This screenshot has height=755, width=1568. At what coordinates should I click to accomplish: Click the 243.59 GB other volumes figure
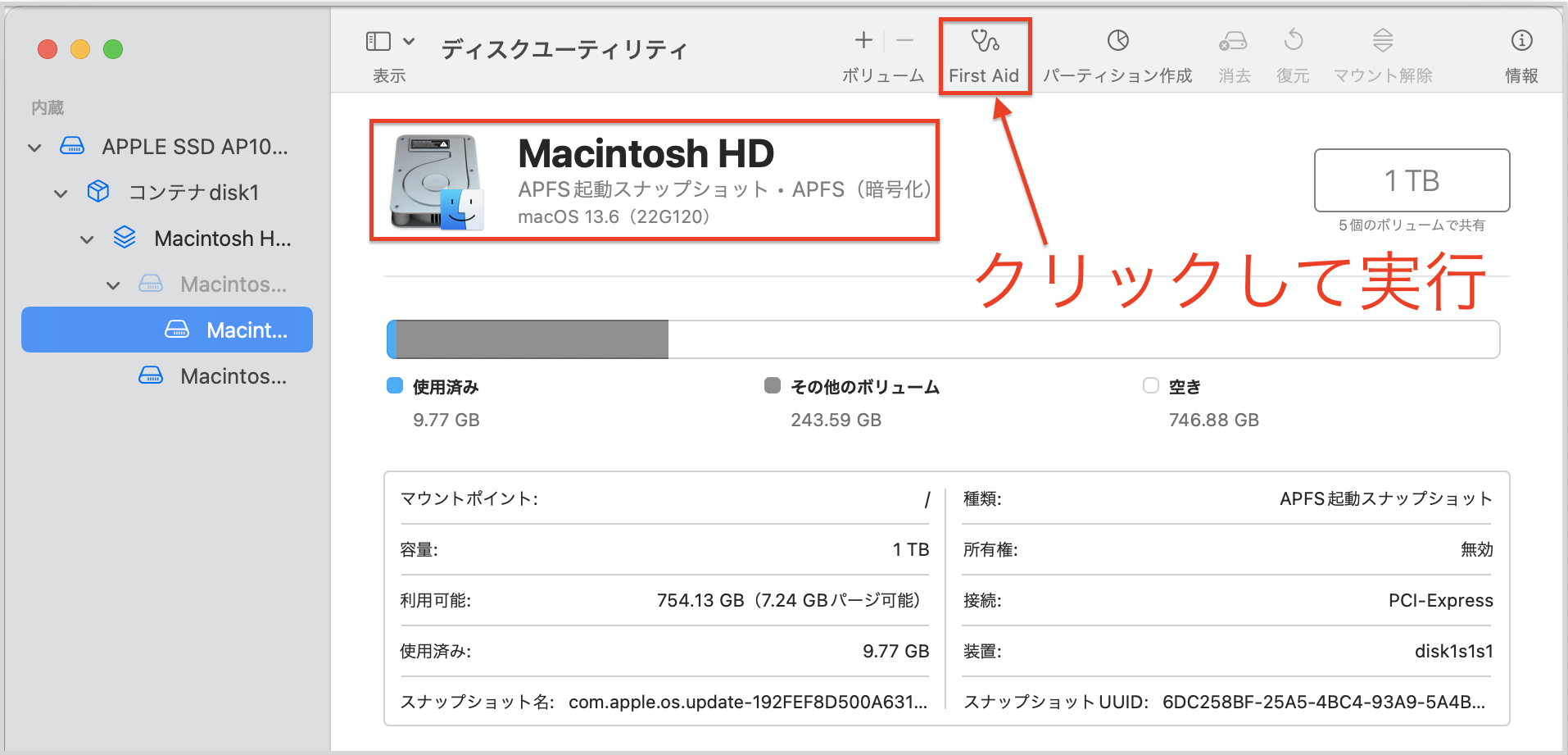[x=836, y=420]
